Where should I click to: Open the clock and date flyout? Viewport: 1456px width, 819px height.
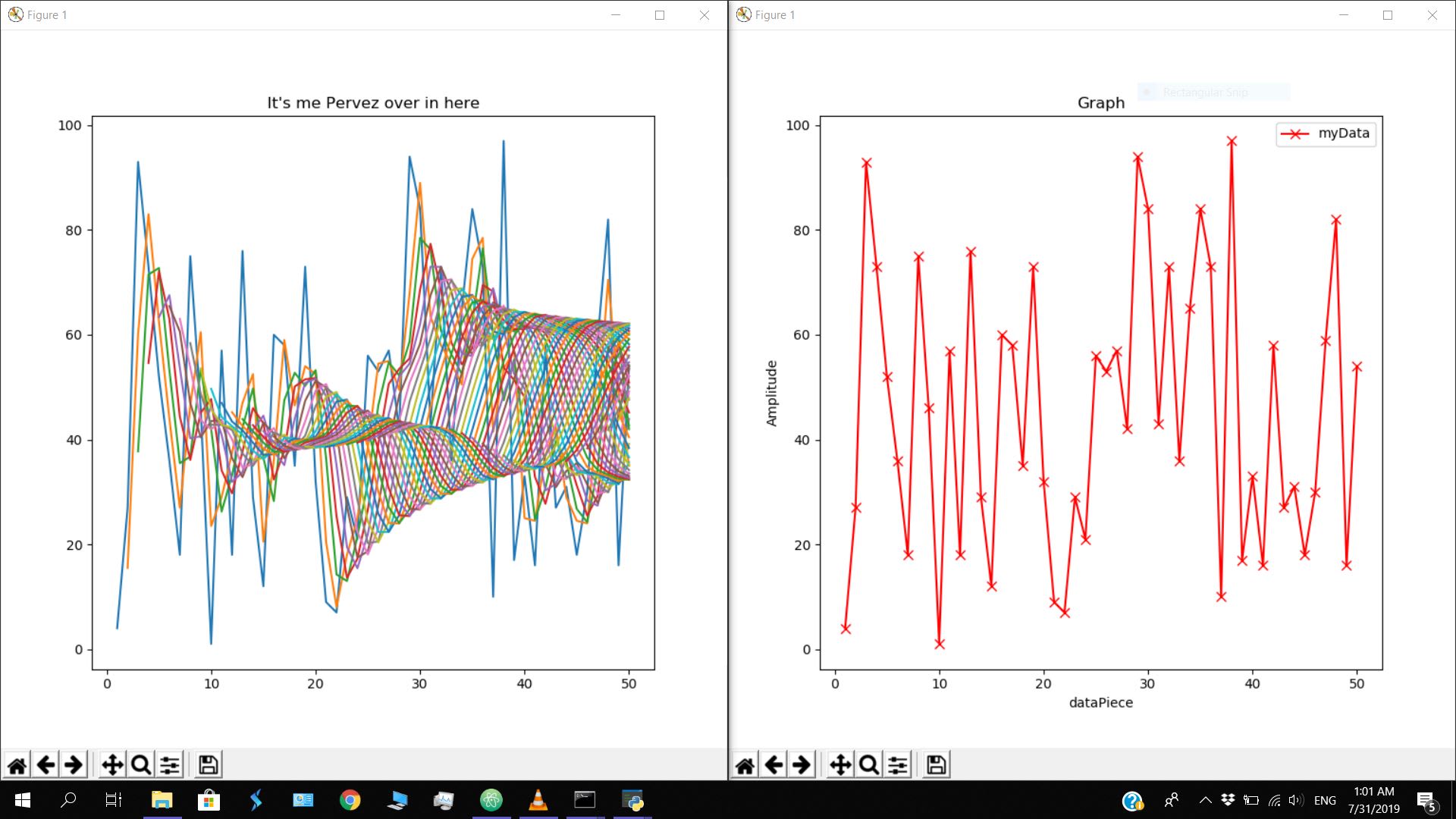point(1373,800)
